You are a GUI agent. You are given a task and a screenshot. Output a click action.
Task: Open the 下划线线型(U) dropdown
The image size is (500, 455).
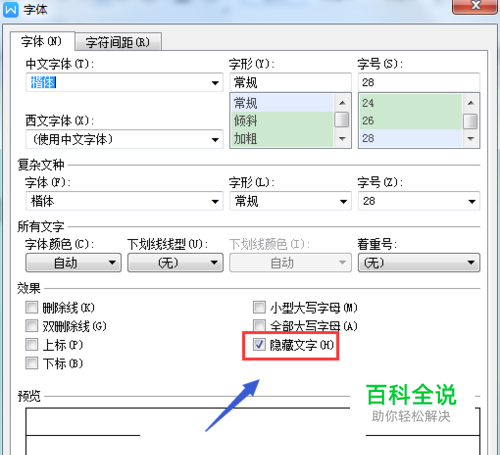[175, 263]
